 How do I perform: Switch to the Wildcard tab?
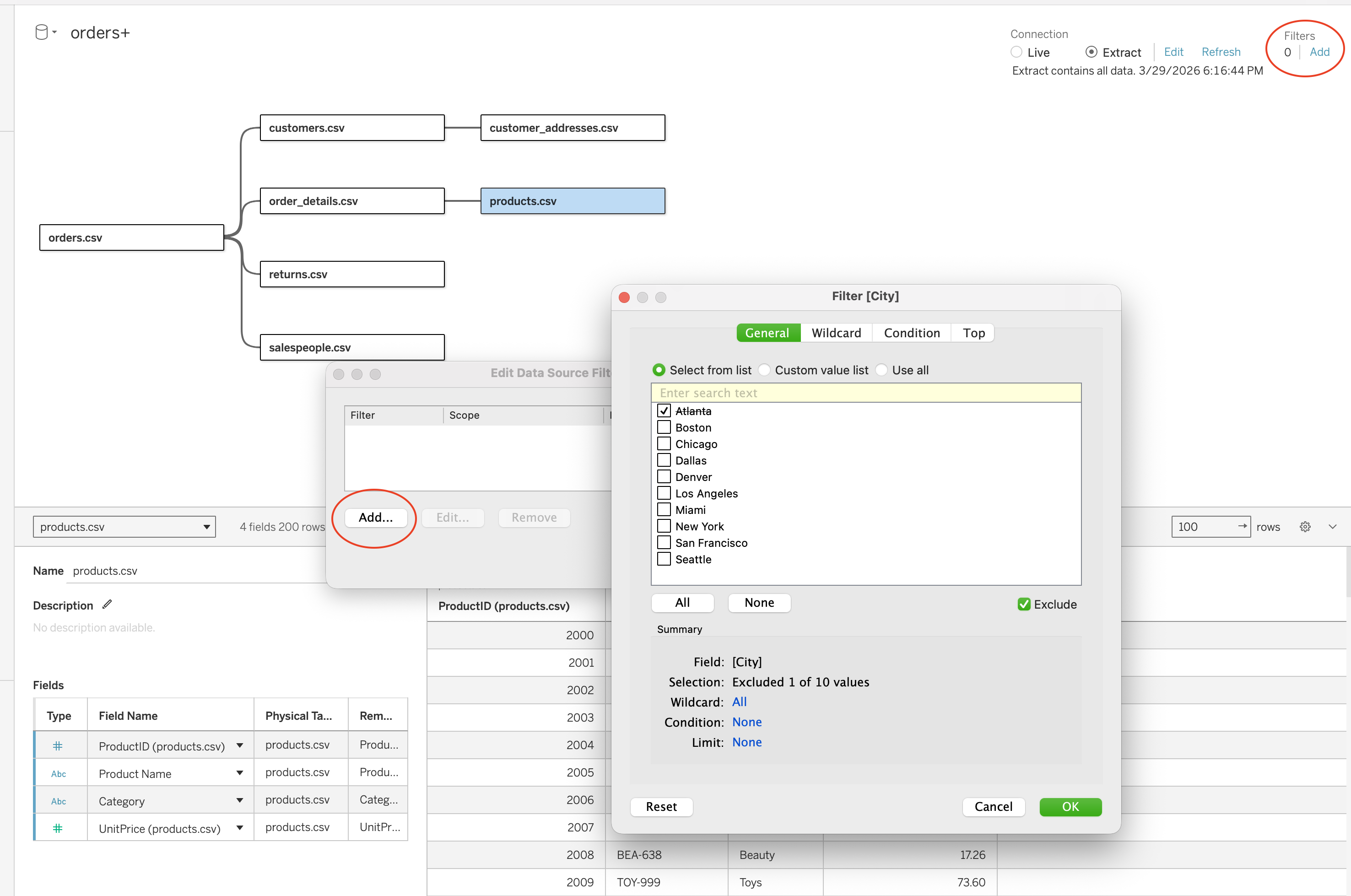836,333
